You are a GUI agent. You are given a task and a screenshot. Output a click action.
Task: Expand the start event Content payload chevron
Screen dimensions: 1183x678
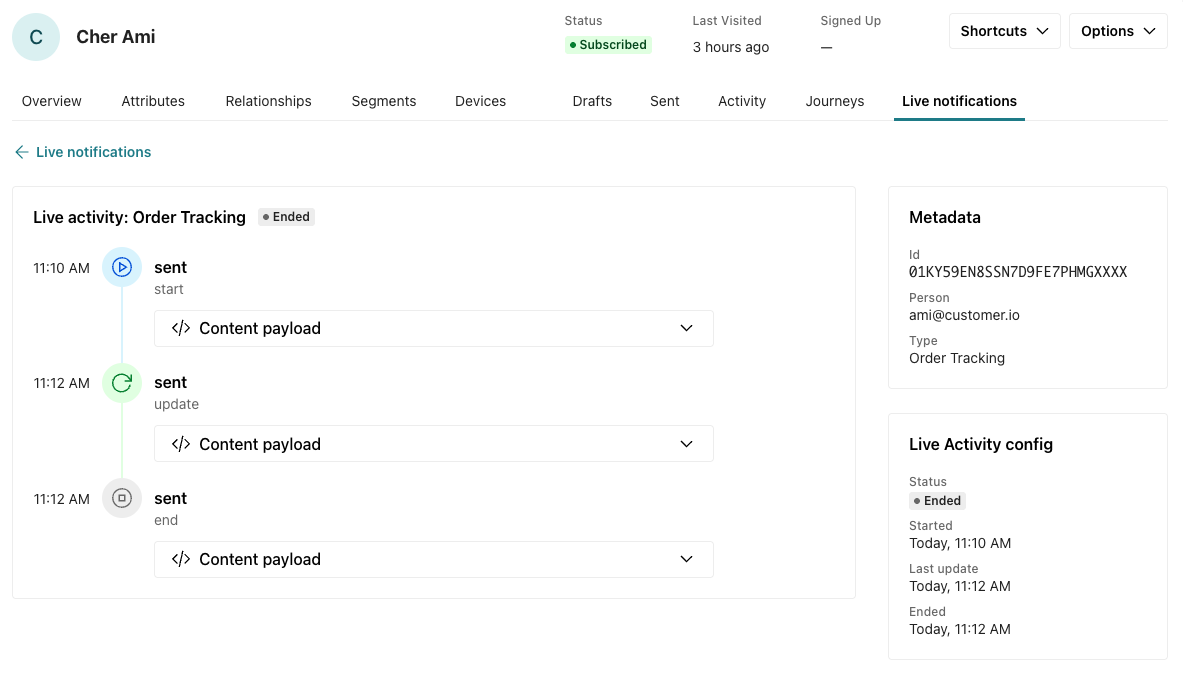tap(686, 328)
